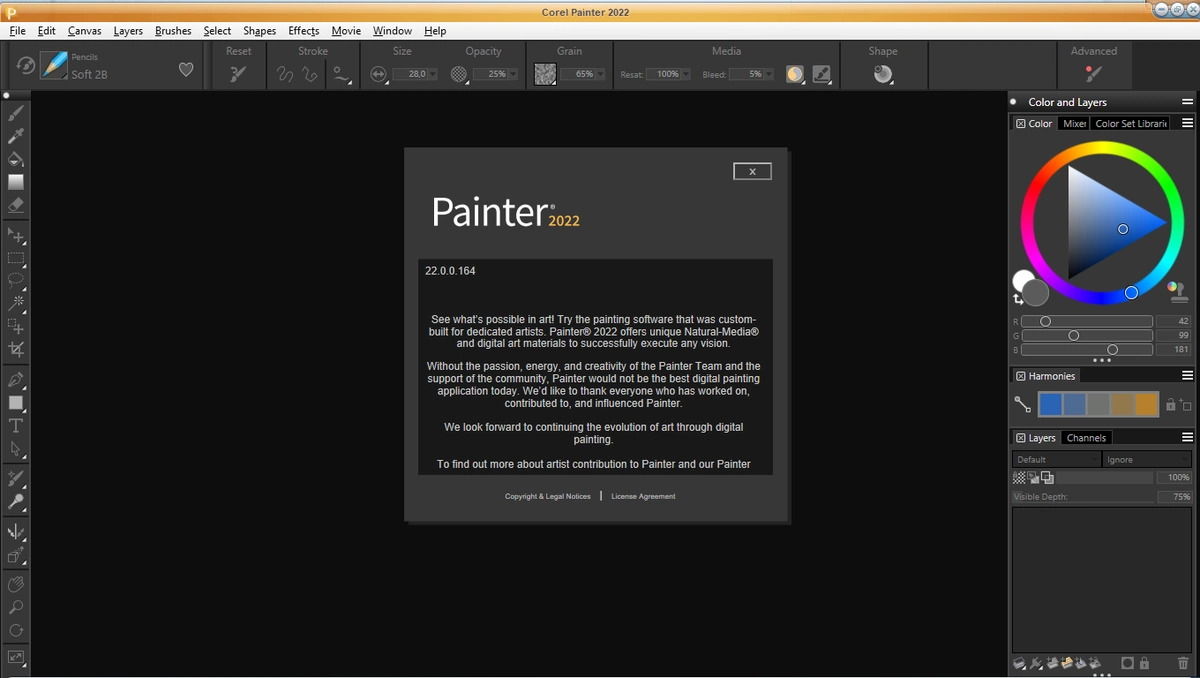1200x678 pixels.
Task: Select the Magic Wand tool
Action: tap(16, 302)
